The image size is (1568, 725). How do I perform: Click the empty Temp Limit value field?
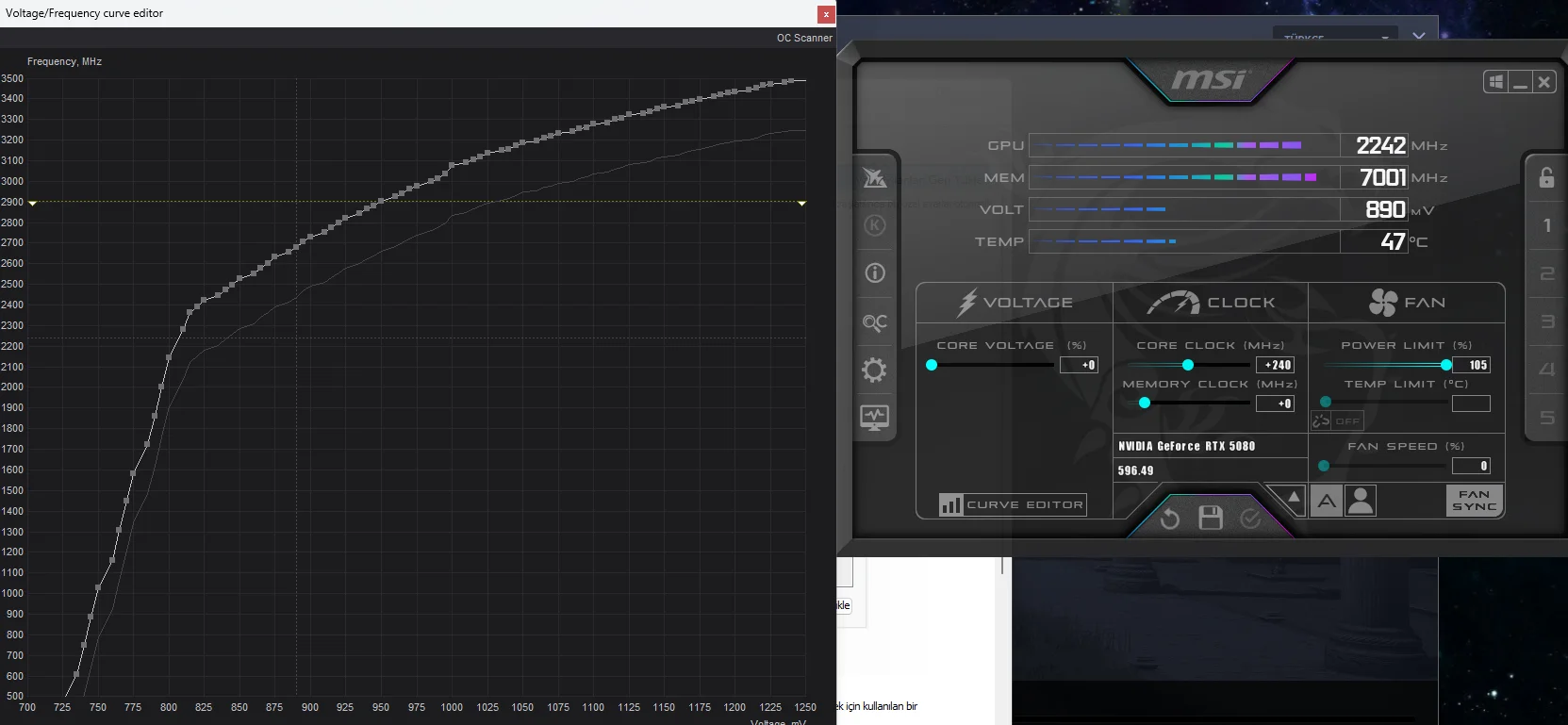[1472, 404]
